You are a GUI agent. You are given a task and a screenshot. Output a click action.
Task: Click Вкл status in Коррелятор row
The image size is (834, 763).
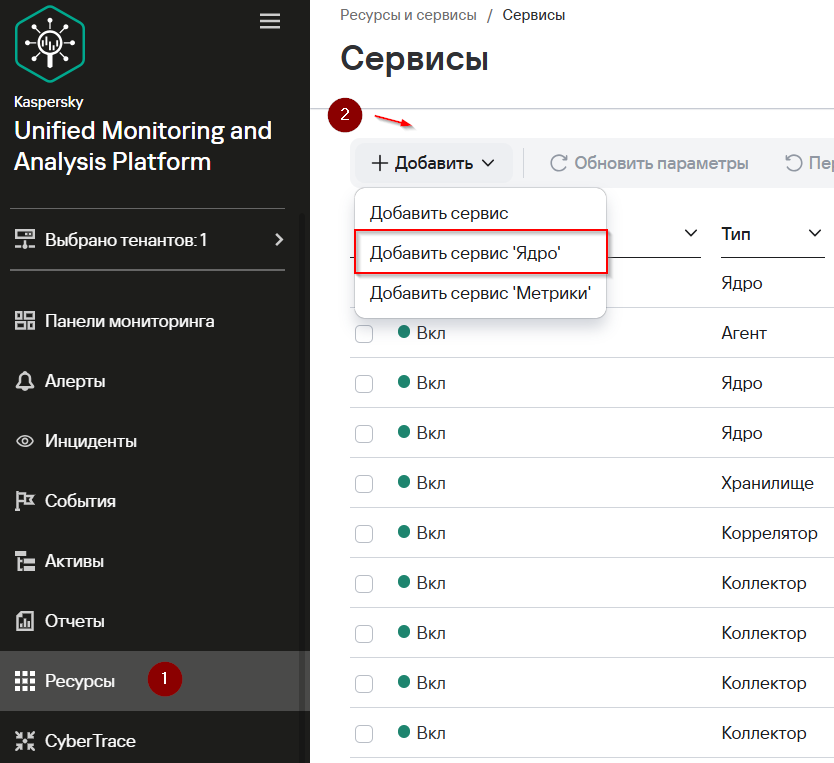coord(422,533)
